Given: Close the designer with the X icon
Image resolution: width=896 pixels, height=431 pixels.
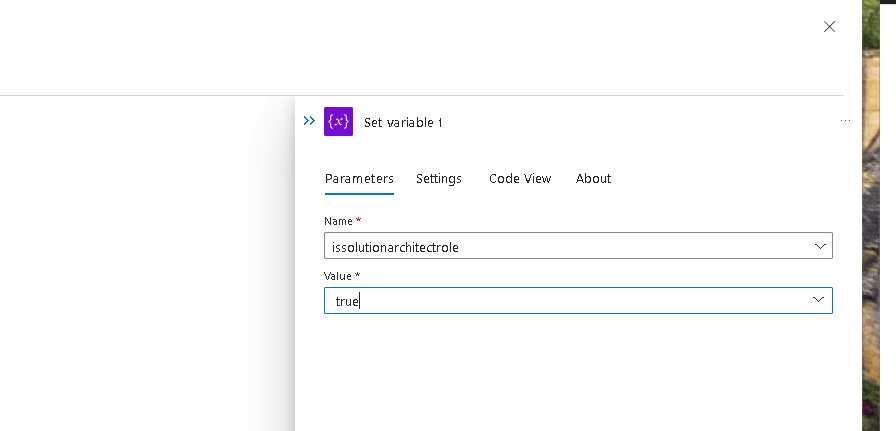Looking at the screenshot, I should pyautogui.click(x=829, y=26).
